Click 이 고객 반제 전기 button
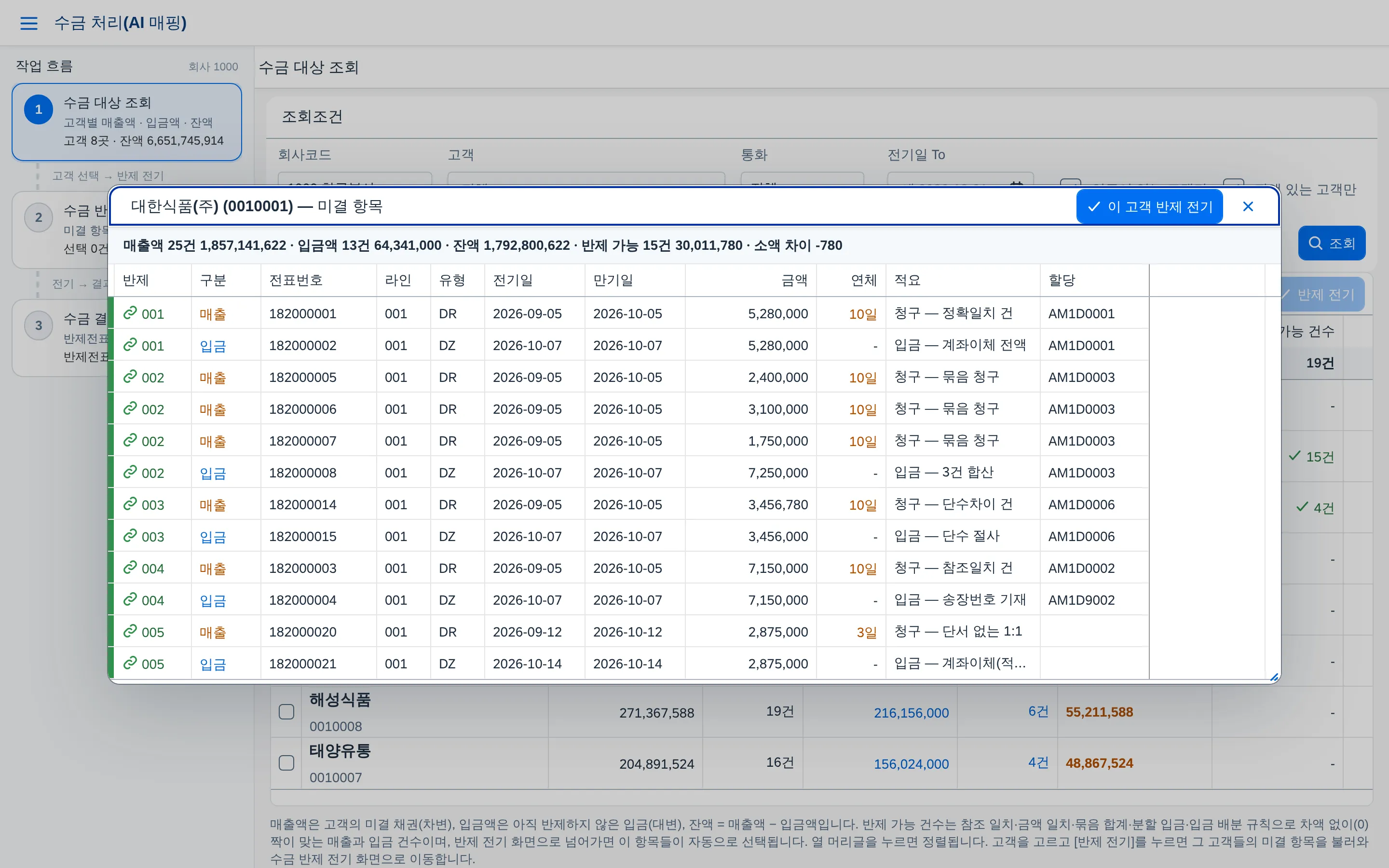 tap(1149, 207)
